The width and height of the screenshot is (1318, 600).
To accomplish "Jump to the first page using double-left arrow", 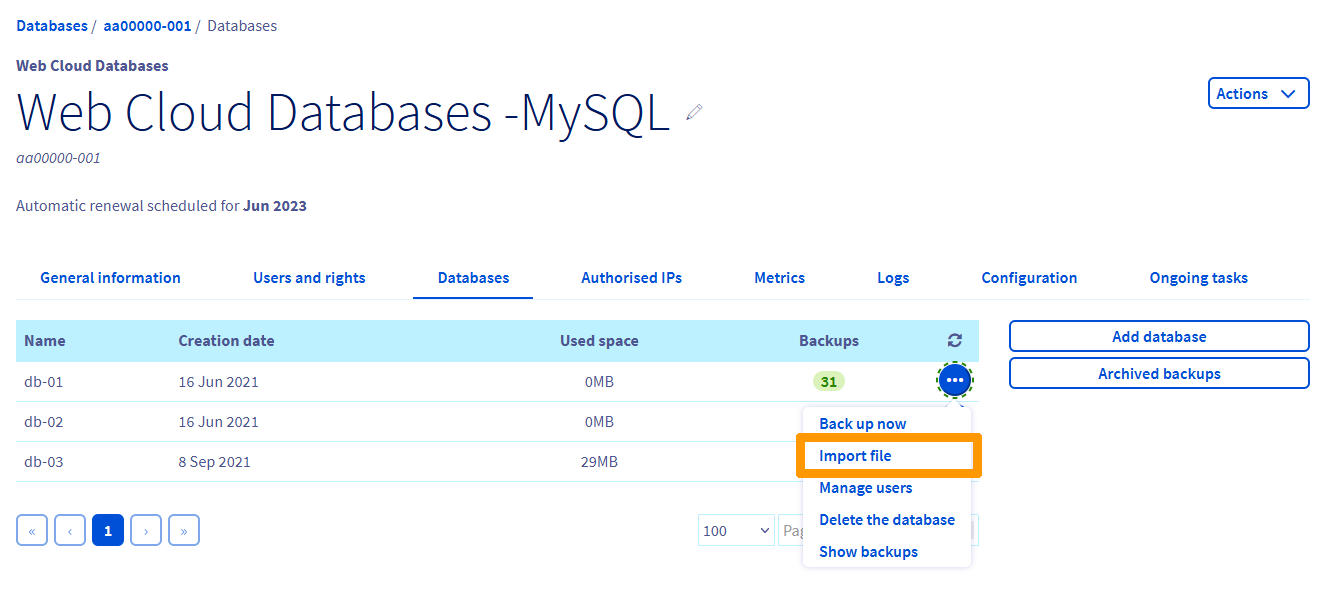I will (x=31, y=529).
